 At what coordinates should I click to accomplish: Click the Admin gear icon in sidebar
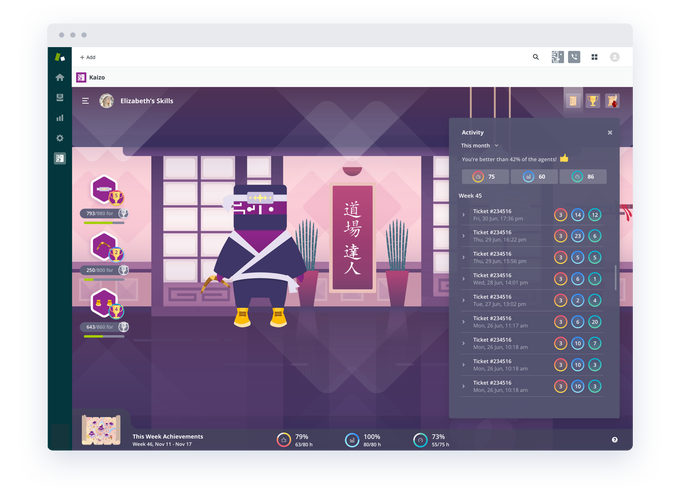pos(60,138)
